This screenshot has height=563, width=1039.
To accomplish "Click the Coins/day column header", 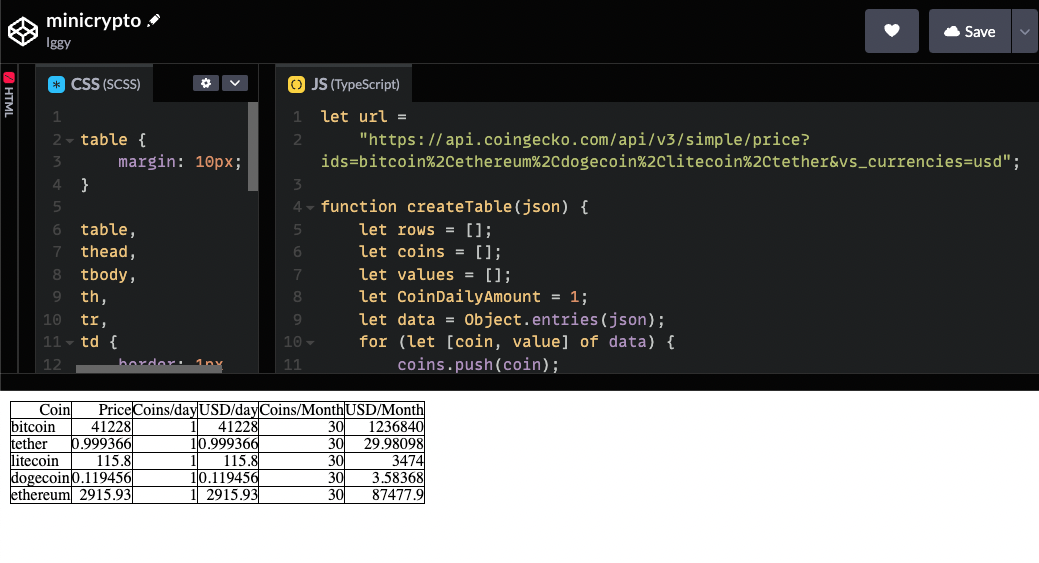I will click(x=165, y=410).
